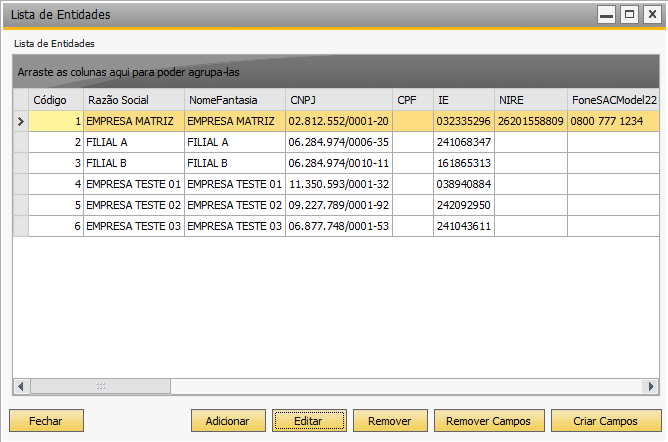668x442 pixels.
Task: Select NomeFantasia cell EMPRESA MATRIZ
Action: (235, 121)
